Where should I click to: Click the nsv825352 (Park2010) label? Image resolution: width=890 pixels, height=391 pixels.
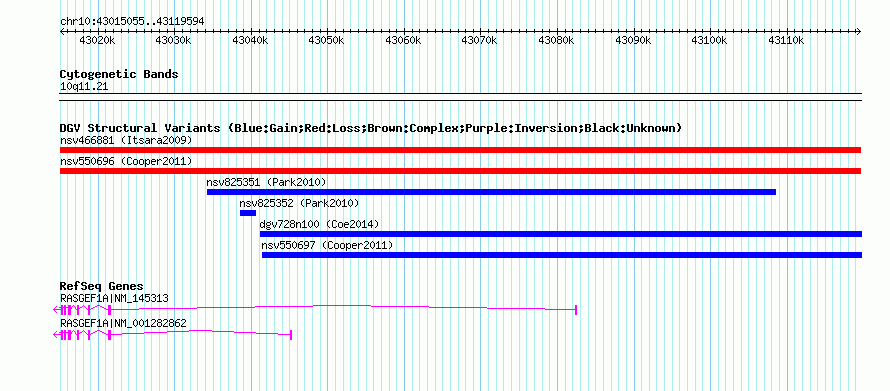pos(299,203)
